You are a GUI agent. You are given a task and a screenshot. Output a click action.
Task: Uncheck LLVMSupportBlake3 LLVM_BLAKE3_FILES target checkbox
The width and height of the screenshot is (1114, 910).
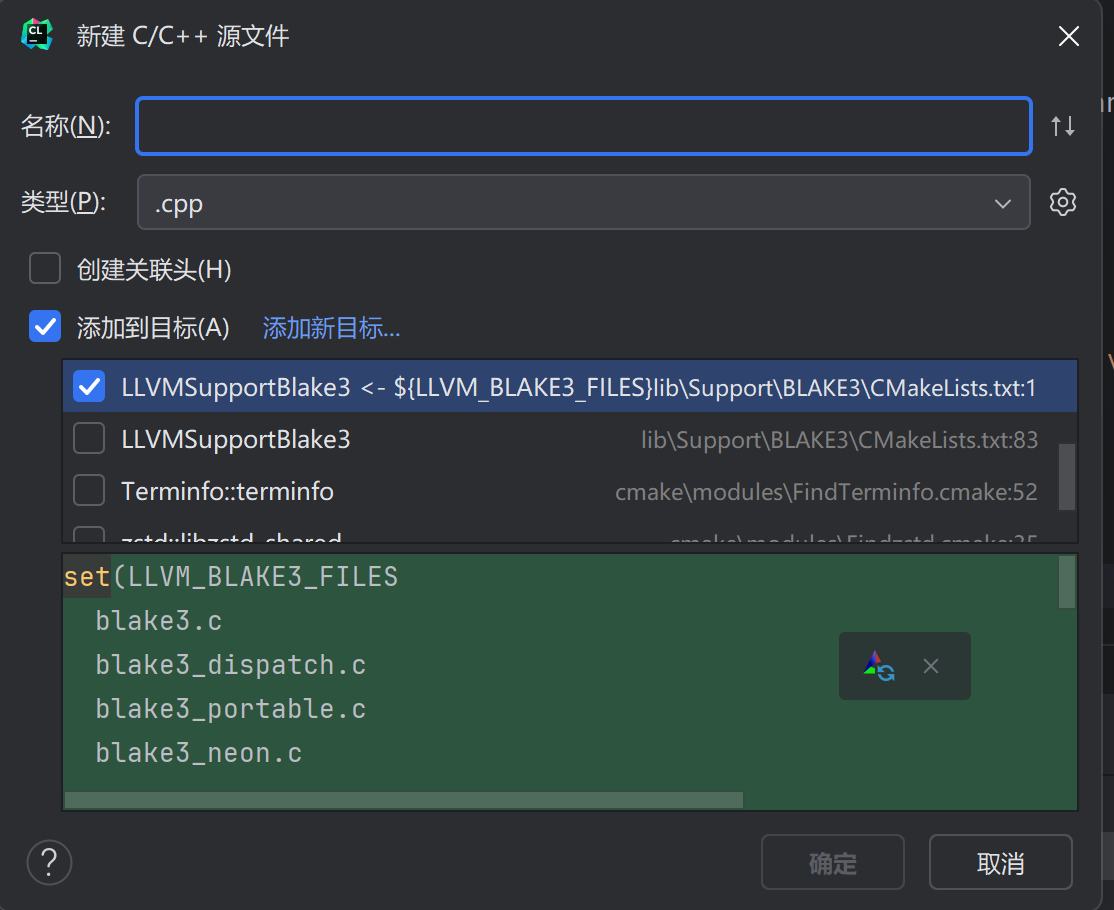click(x=89, y=386)
